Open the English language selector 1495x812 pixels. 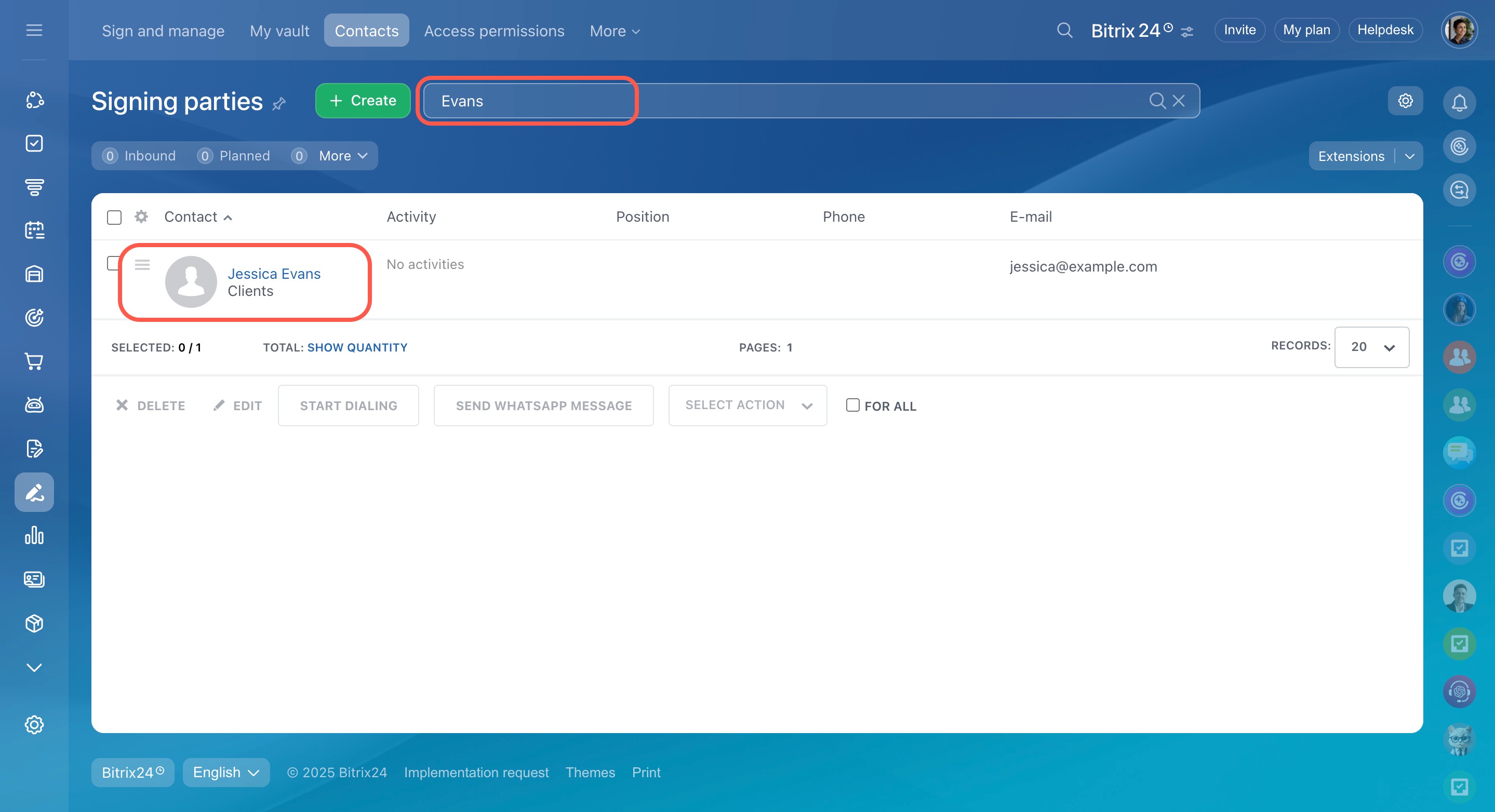tap(226, 772)
